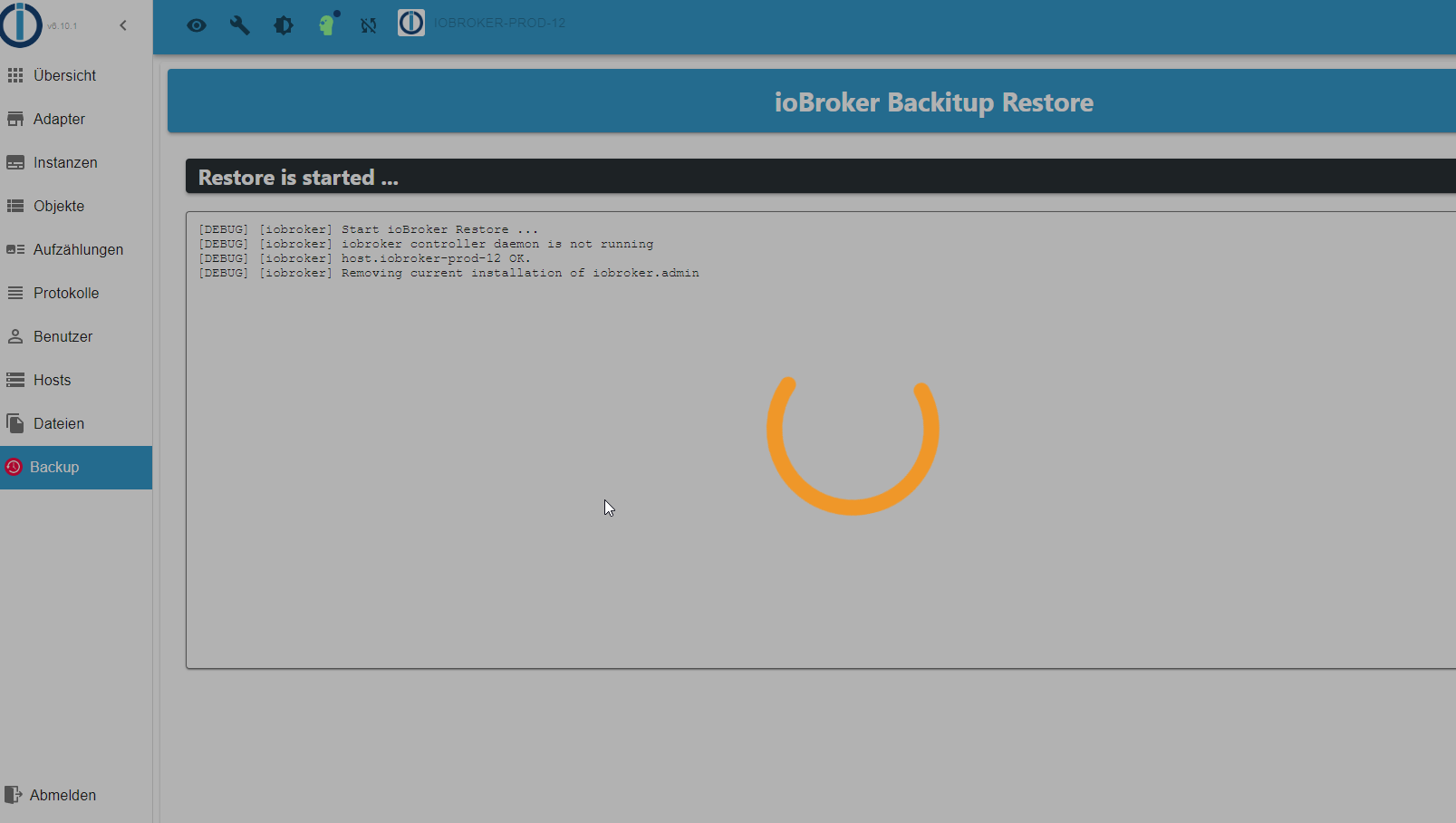This screenshot has width=1456, height=823.
Task: Click the Instanzen icon
Action: 15,162
